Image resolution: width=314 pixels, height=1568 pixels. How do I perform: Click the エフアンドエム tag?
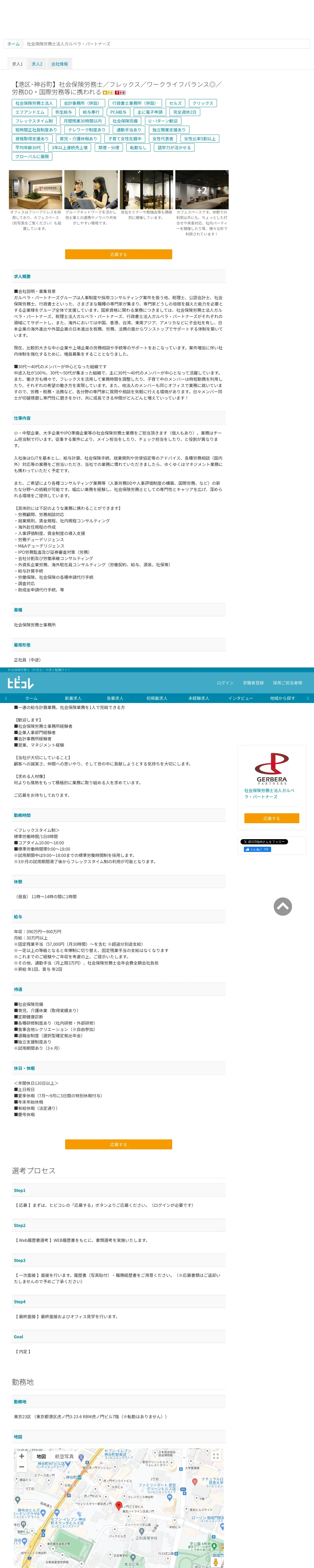(x=30, y=112)
